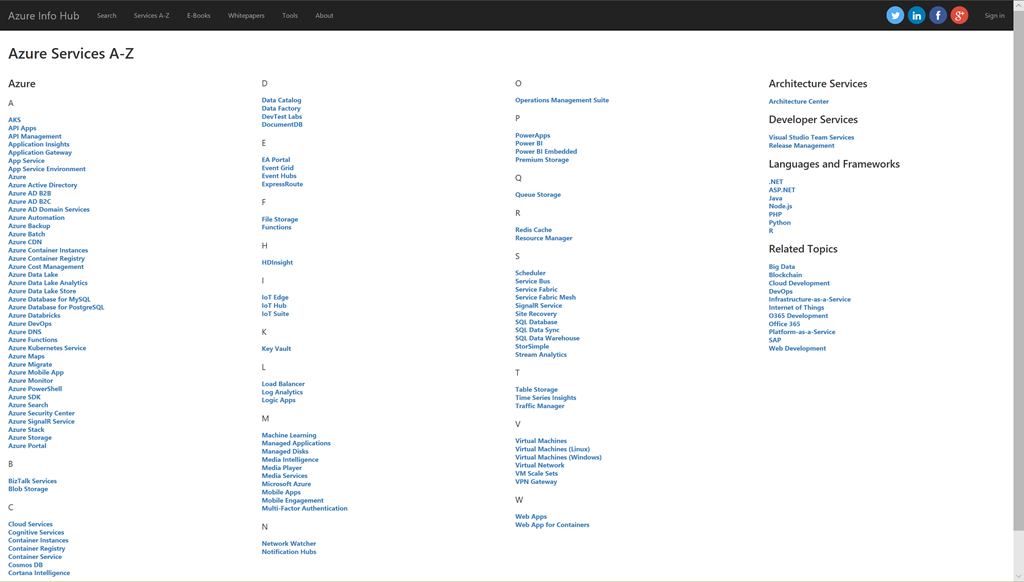Click the vertical page scrollbar
This screenshot has height=582, width=1024.
1018,300
